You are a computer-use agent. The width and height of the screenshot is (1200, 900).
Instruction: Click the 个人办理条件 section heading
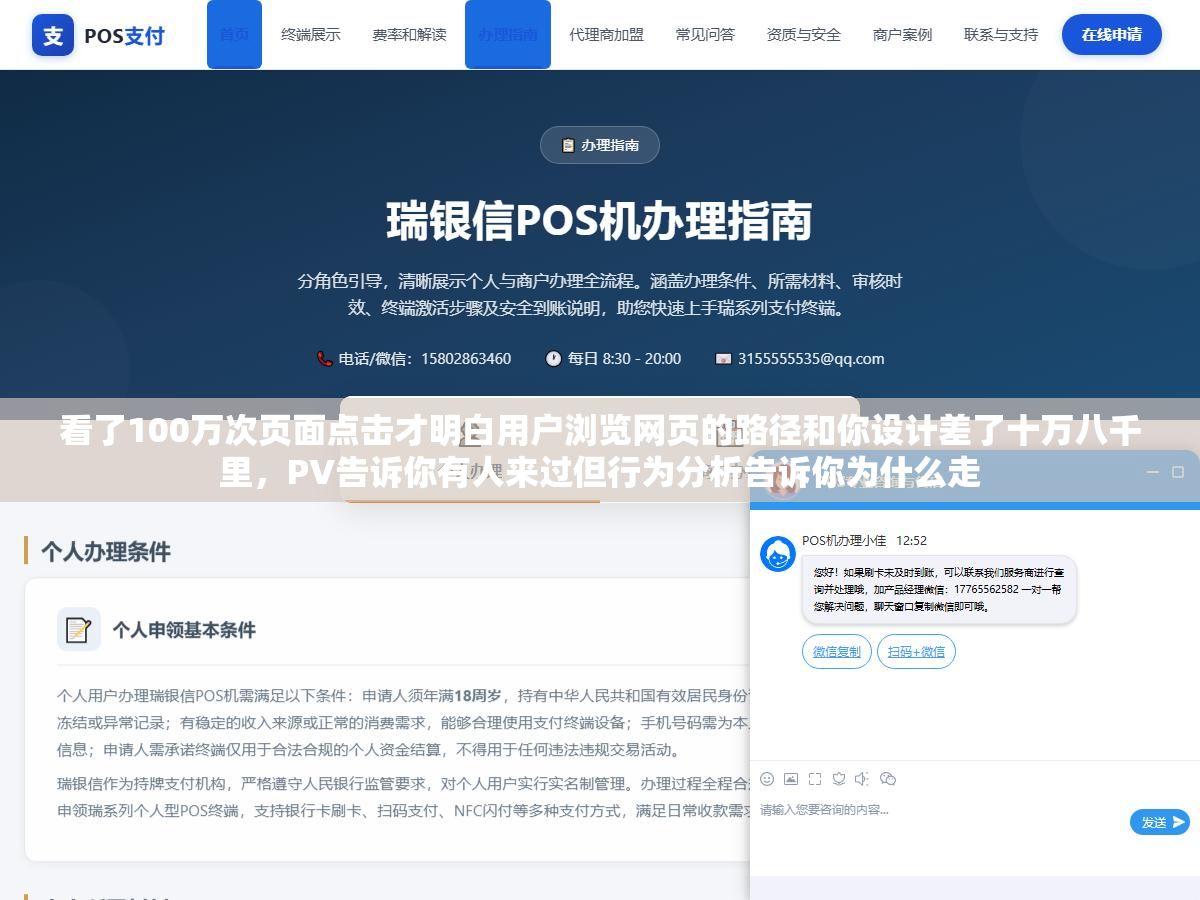[x=106, y=551]
